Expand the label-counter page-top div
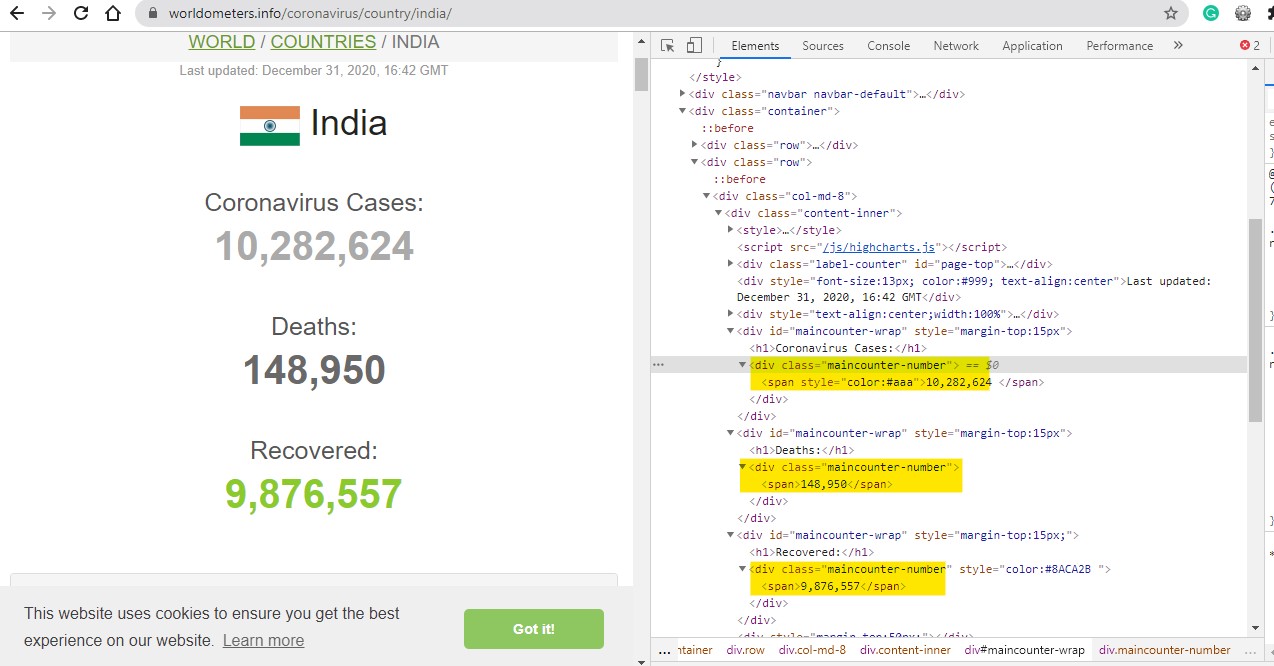Image resolution: width=1274 pixels, height=666 pixels. tap(731, 264)
